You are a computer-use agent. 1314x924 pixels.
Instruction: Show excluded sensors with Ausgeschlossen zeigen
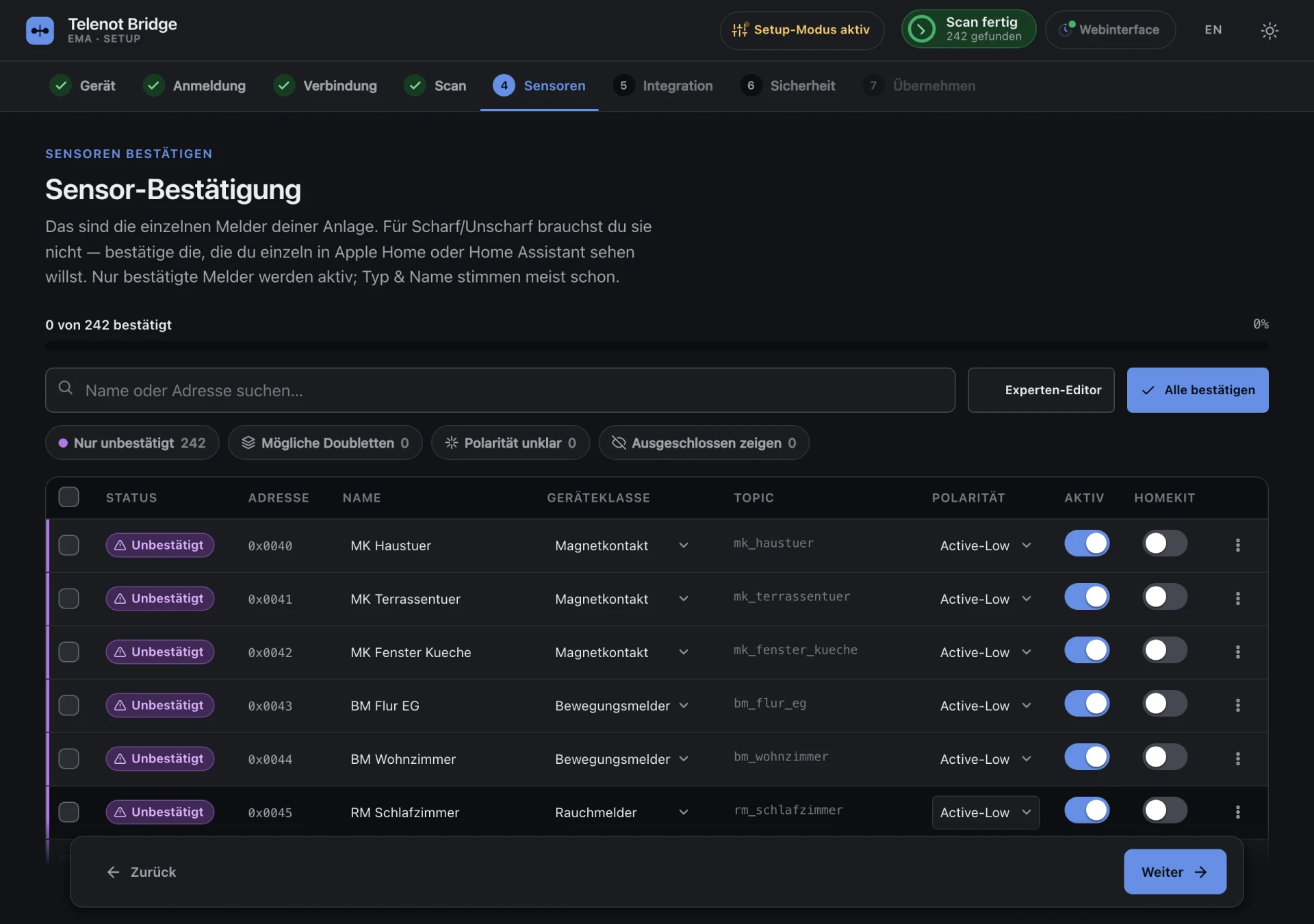click(x=704, y=443)
